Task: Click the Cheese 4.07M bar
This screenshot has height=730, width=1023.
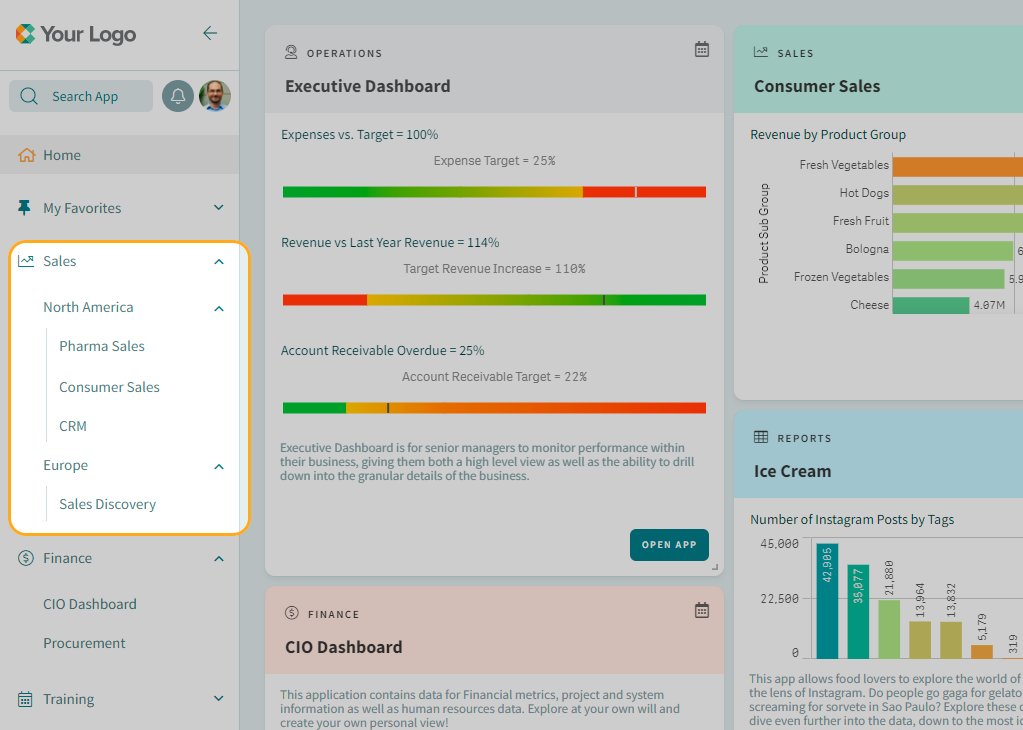Action: (931, 305)
